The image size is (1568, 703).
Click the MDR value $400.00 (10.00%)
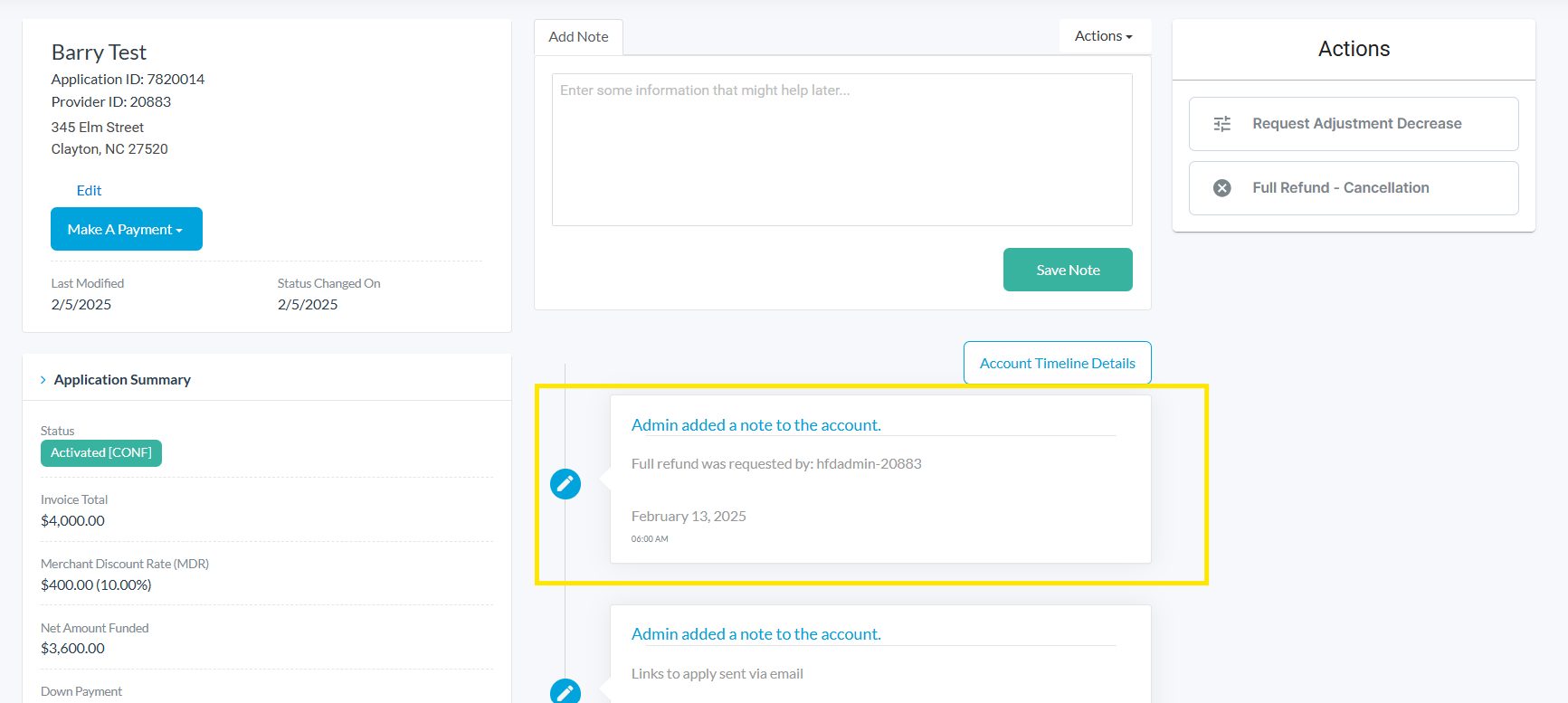96,585
